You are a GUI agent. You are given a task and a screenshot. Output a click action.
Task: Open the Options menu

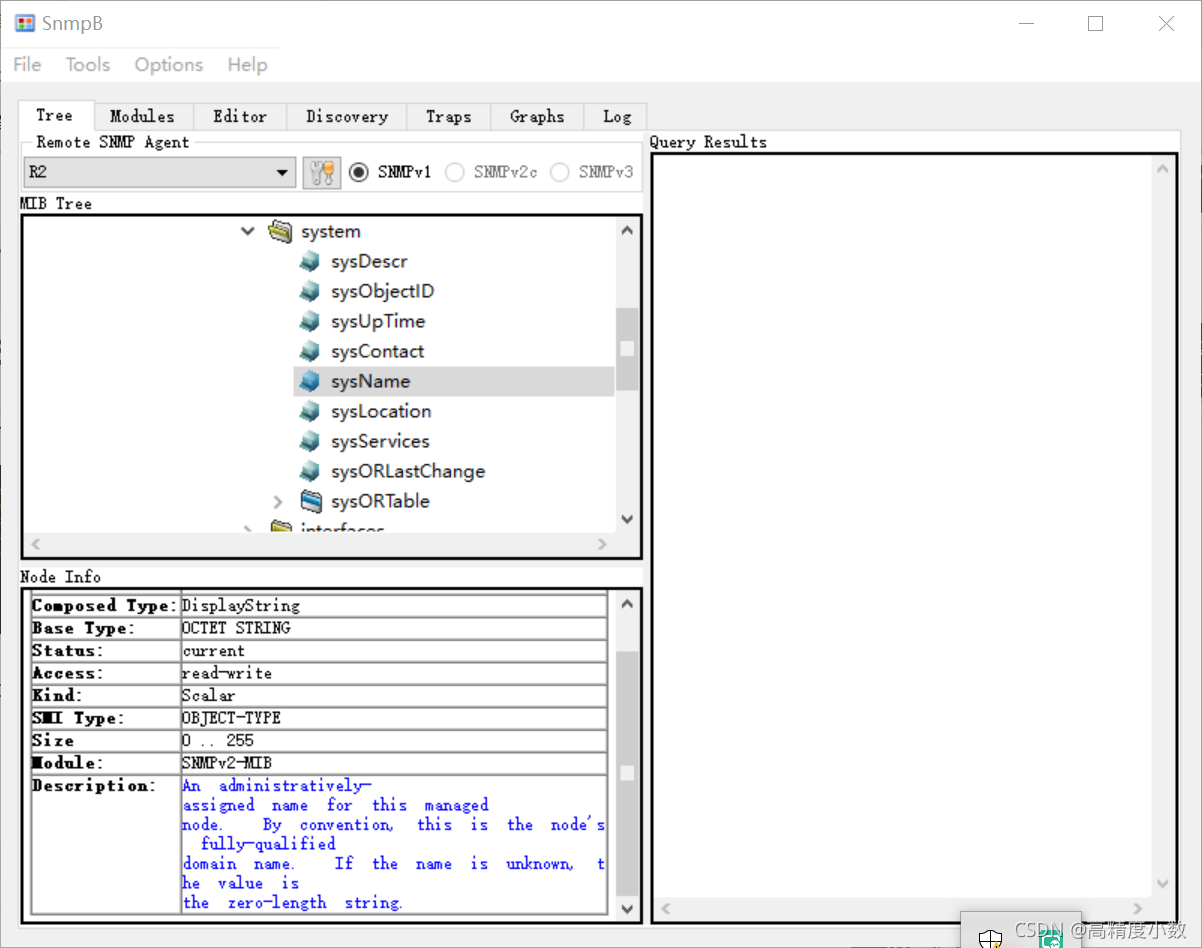coord(169,64)
